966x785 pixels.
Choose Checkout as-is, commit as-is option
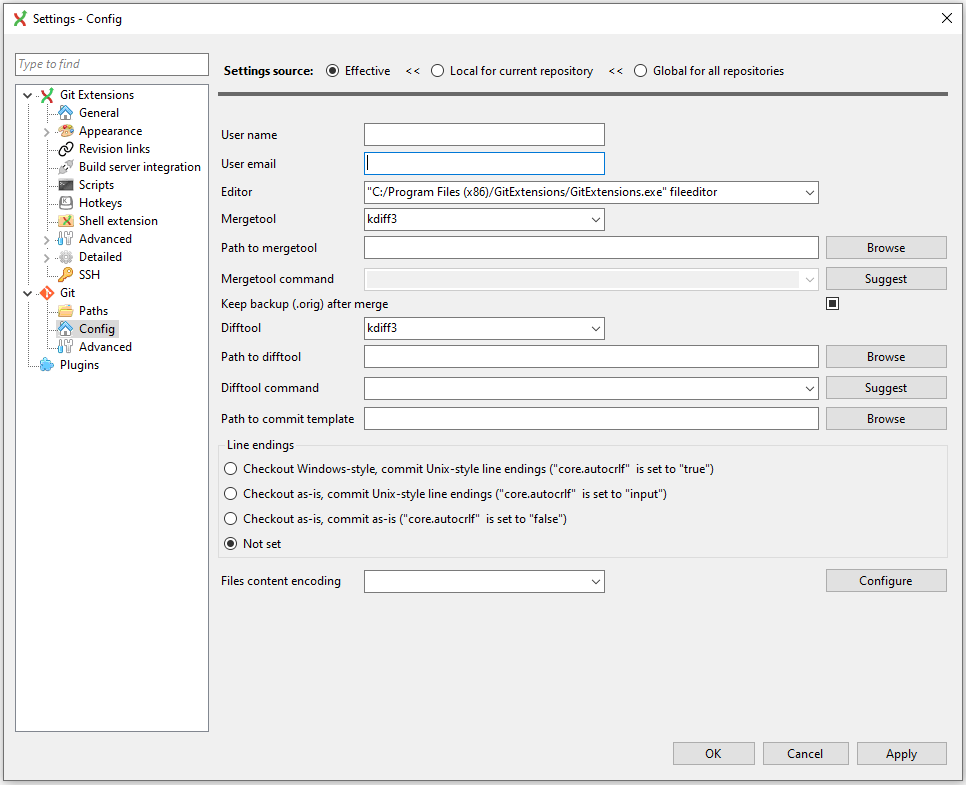[232, 519]
